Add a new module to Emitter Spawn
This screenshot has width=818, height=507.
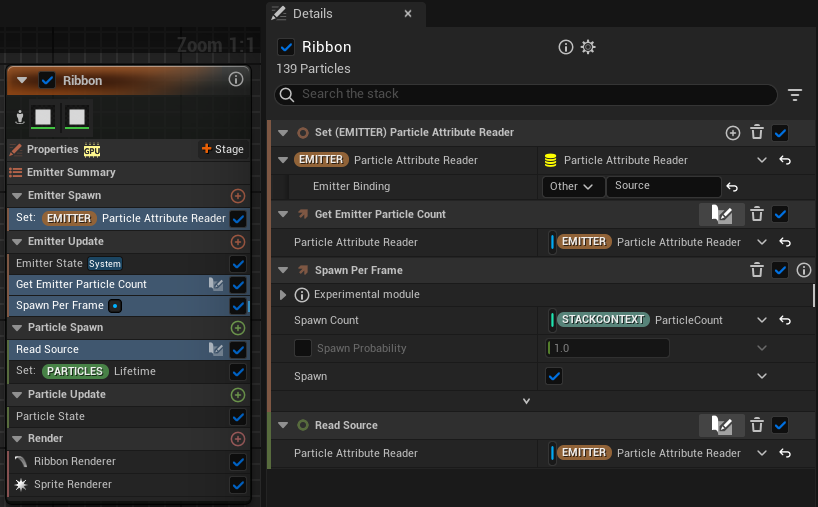[238, 196]
